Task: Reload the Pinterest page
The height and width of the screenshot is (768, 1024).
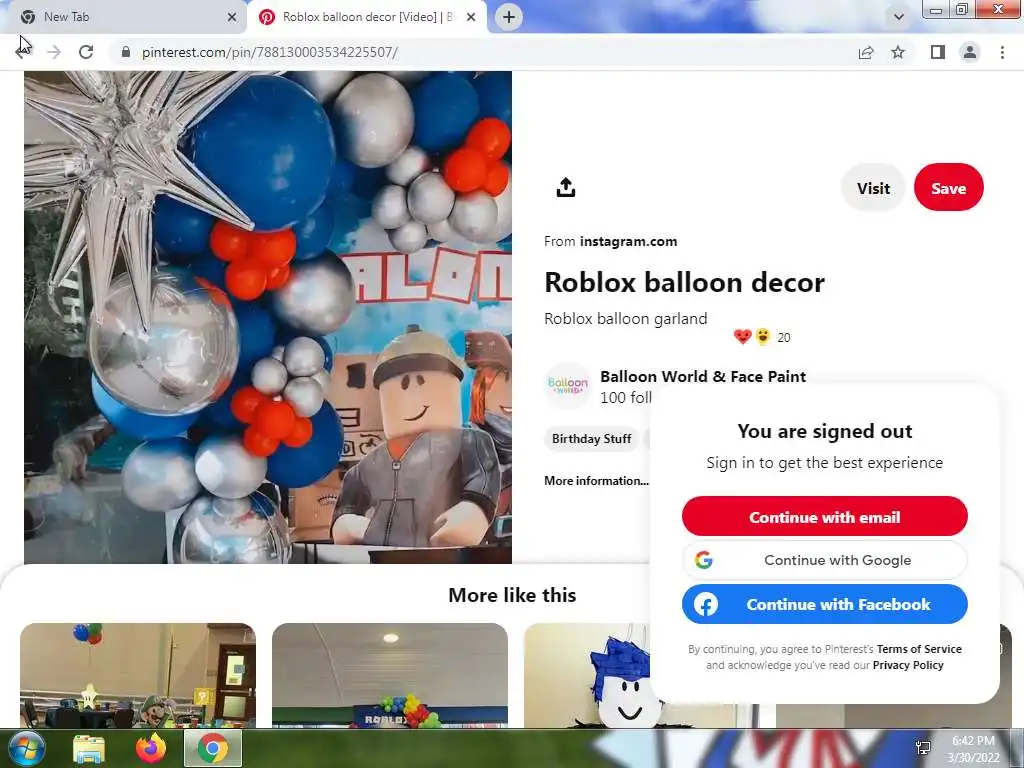Action: 86,52
